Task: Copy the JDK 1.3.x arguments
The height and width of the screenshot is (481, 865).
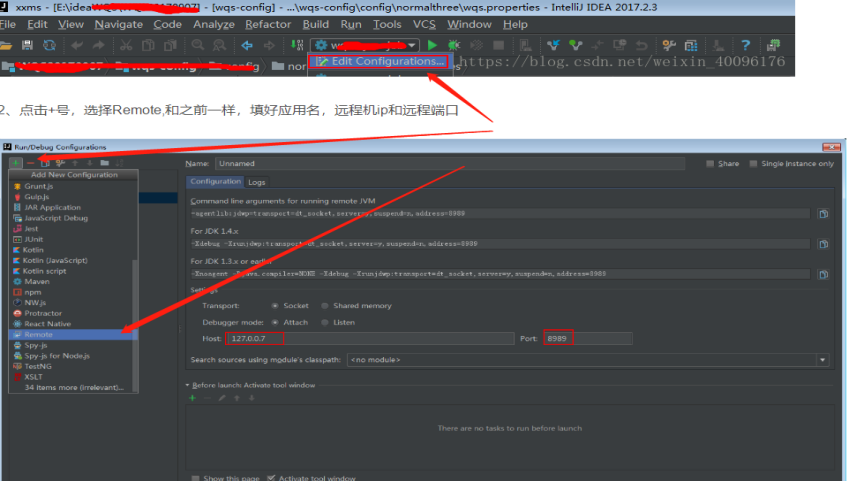Action: [823, 274]
